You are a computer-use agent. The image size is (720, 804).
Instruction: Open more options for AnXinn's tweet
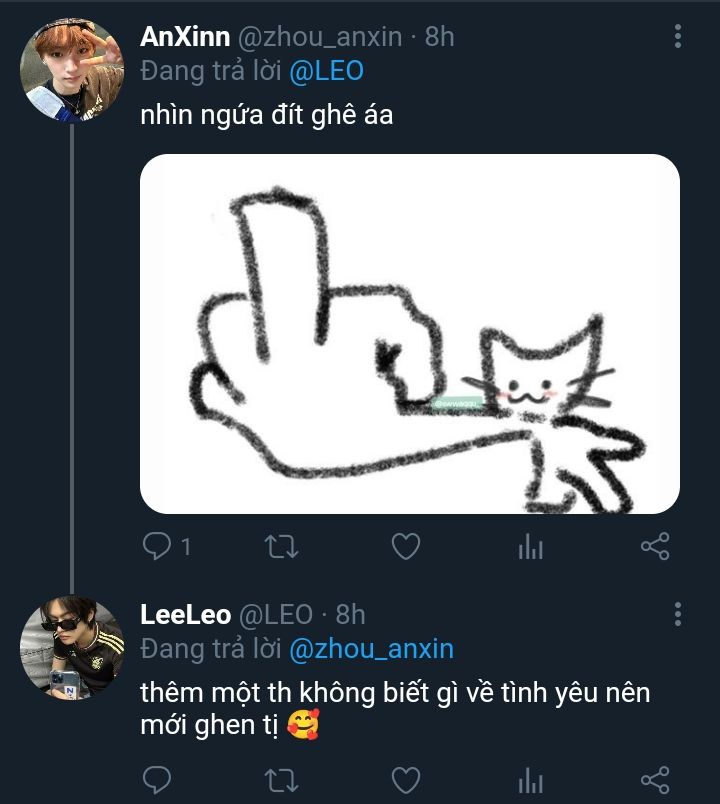(x=678, y=38)
